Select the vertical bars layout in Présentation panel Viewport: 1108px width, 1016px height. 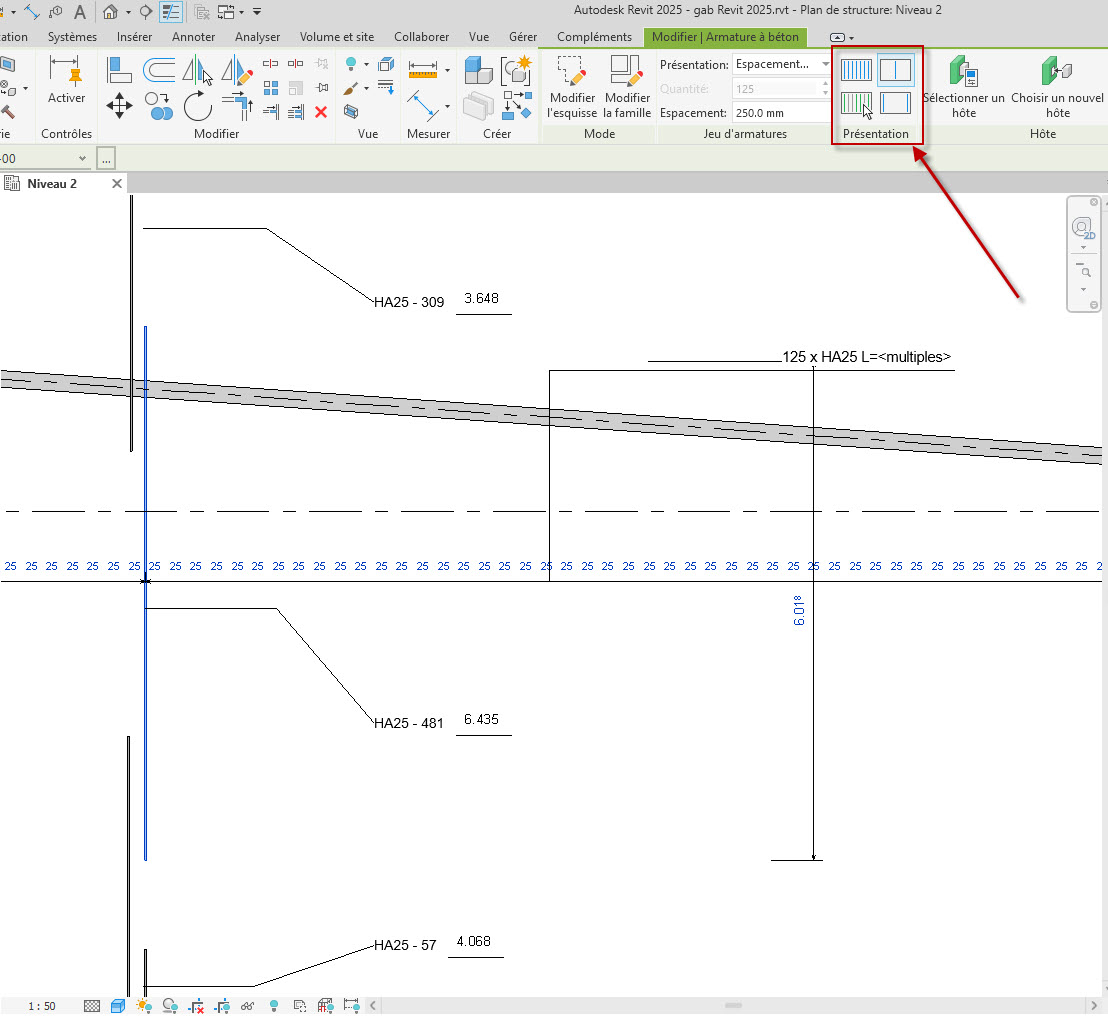point(856,69)
